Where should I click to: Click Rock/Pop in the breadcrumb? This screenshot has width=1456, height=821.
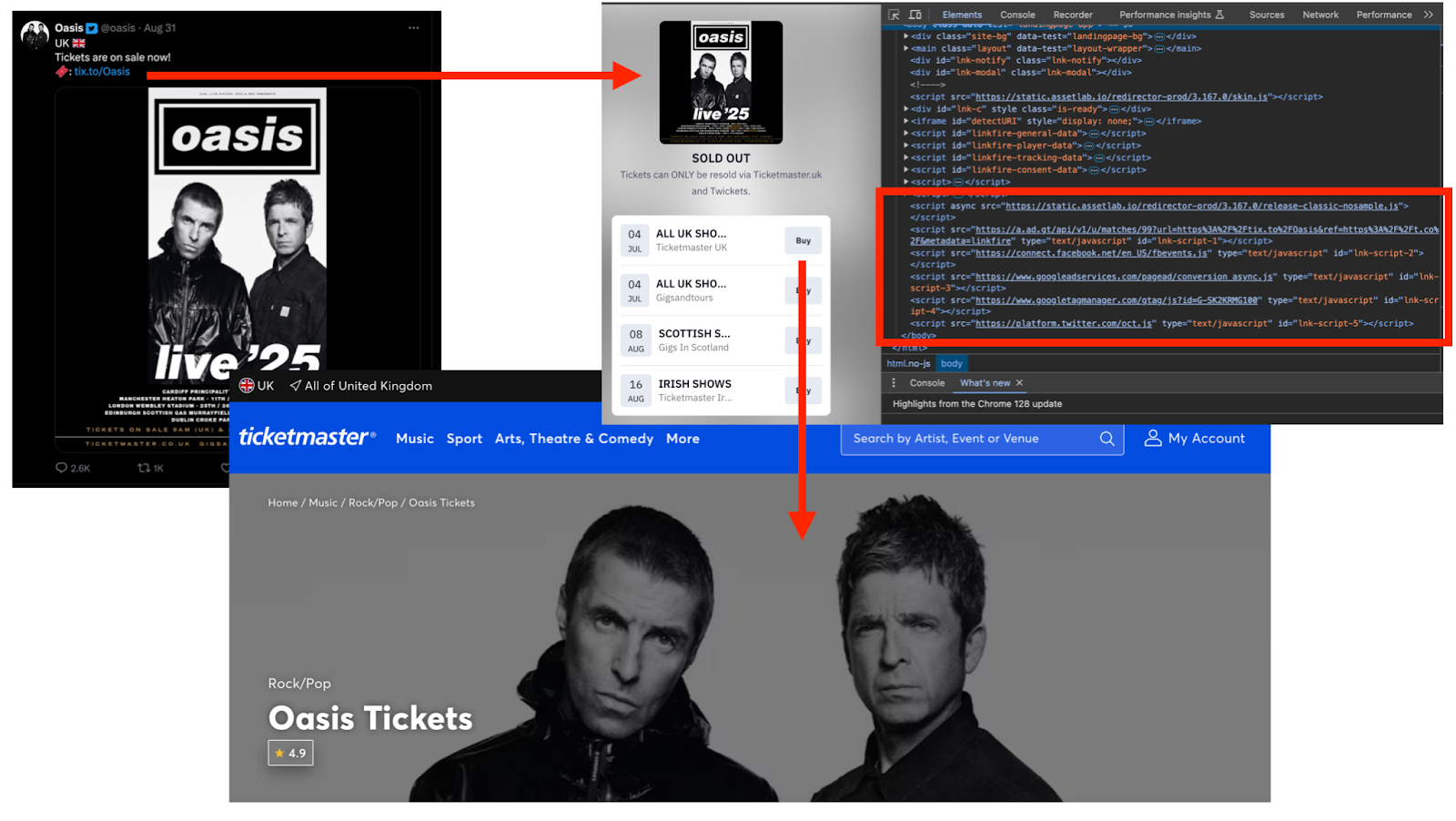pos(373,502)
